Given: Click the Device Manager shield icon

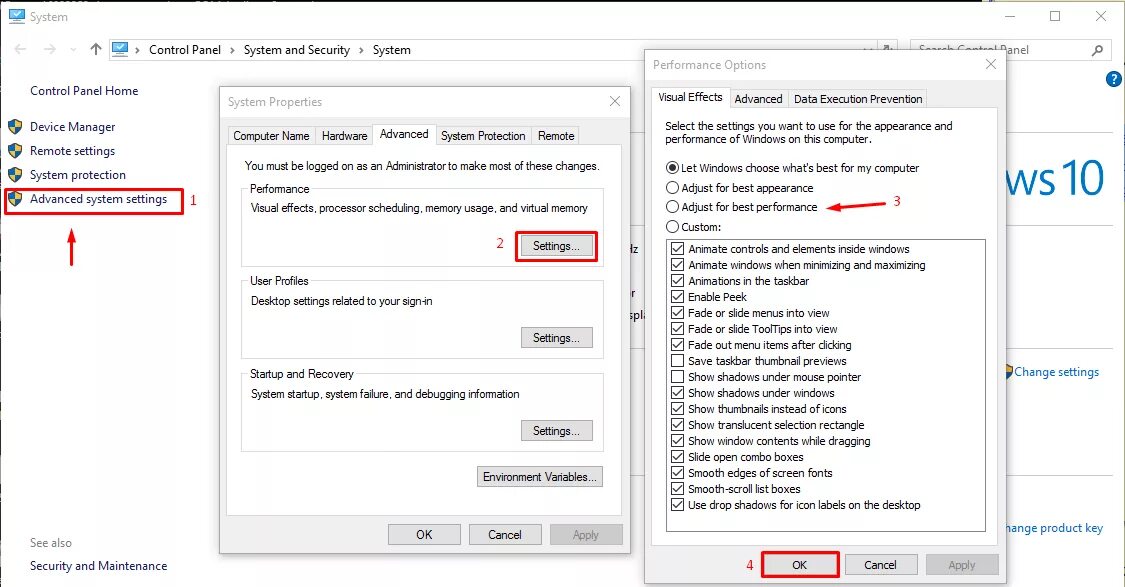Looking at the screenshot, I should tap(15, 127).
